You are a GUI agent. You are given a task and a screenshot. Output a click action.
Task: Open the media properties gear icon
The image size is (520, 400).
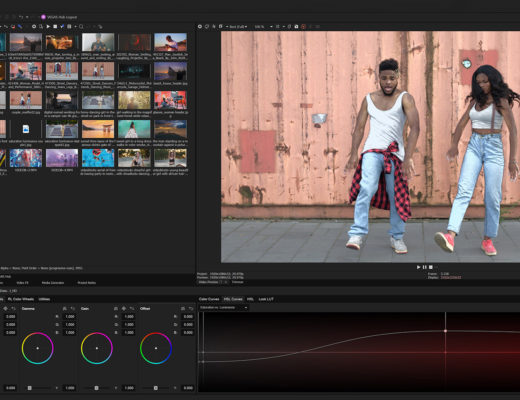[34, 26]
